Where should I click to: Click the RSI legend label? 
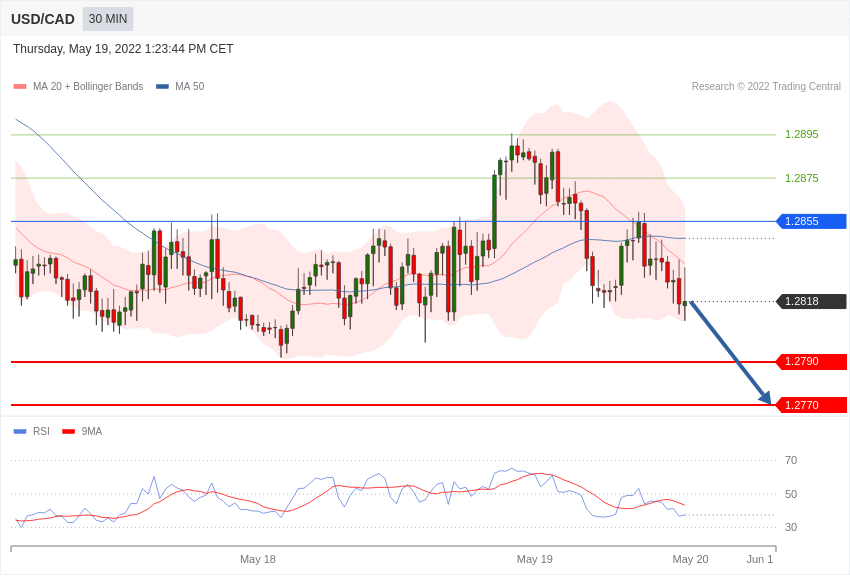[41, 432]
